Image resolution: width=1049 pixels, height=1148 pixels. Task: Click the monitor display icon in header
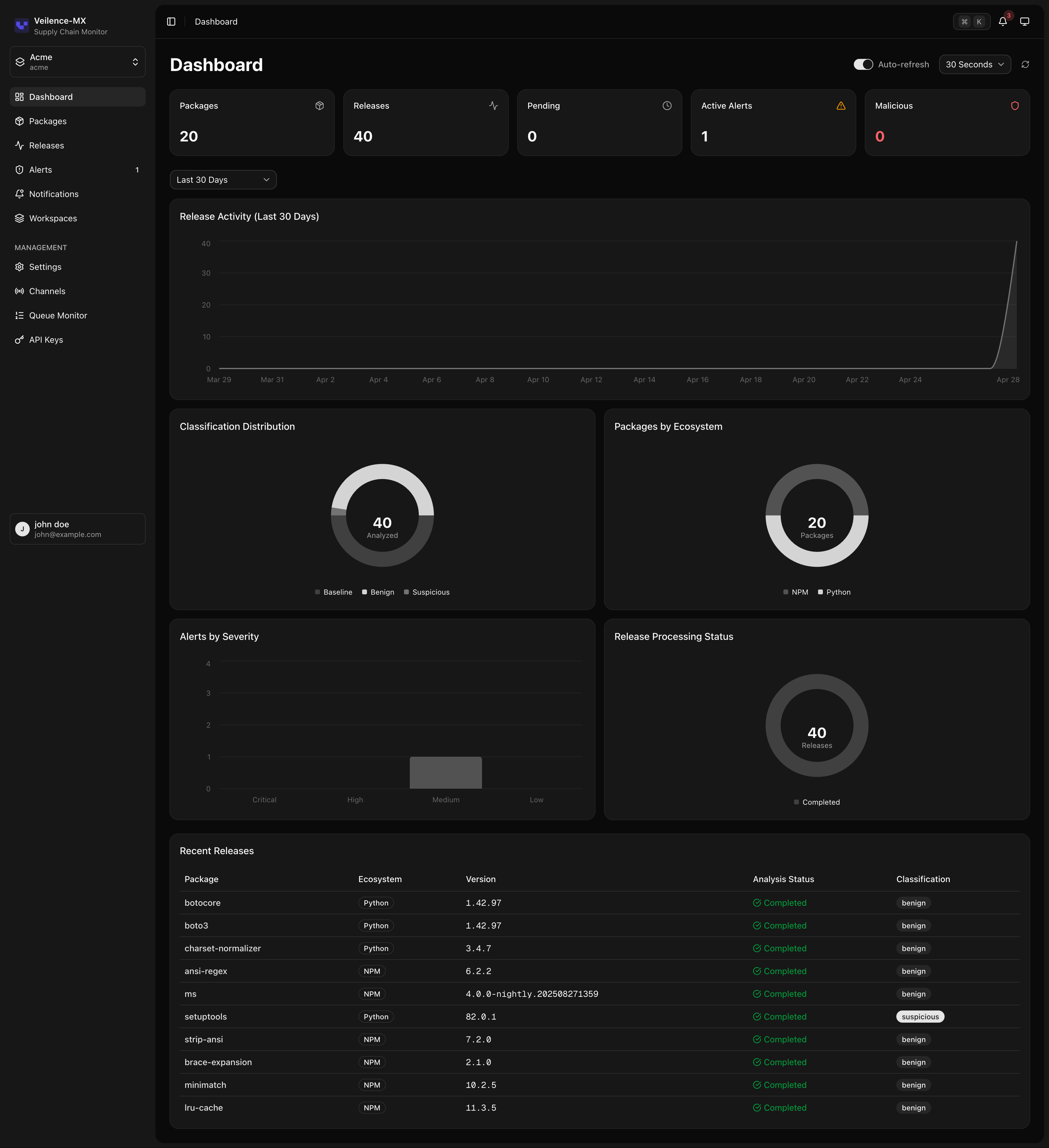tap(1024, 22)
